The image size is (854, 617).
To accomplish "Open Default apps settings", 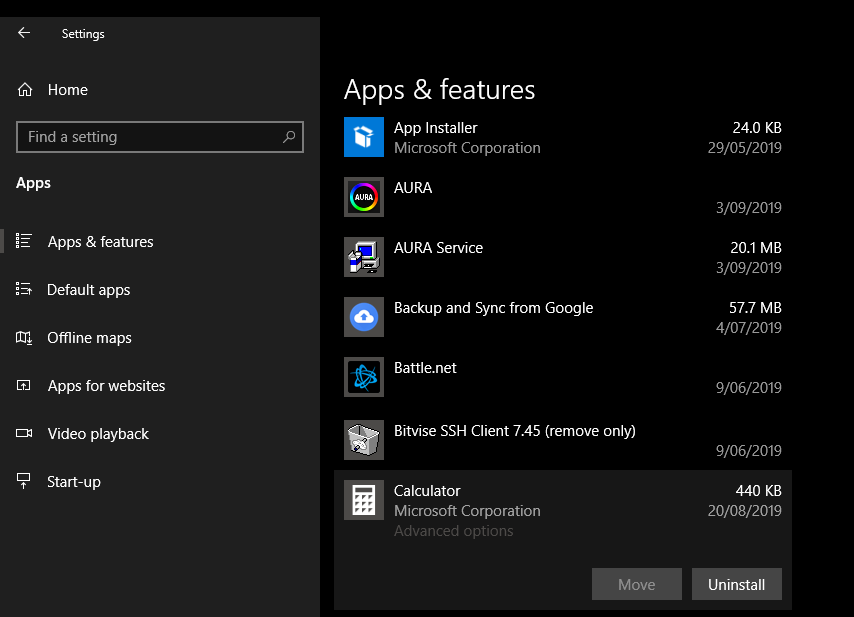I will 89,290.
